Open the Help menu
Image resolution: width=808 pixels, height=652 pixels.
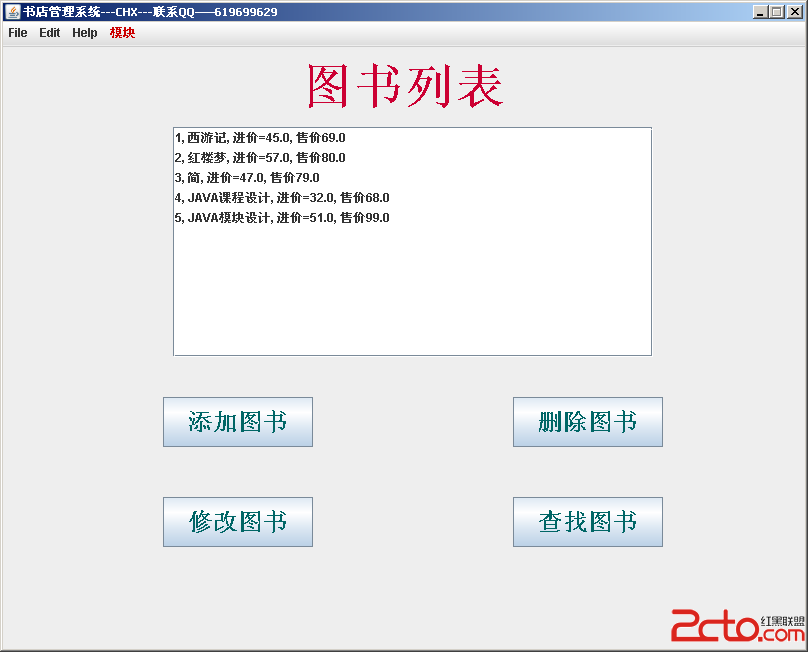point(85,32)
